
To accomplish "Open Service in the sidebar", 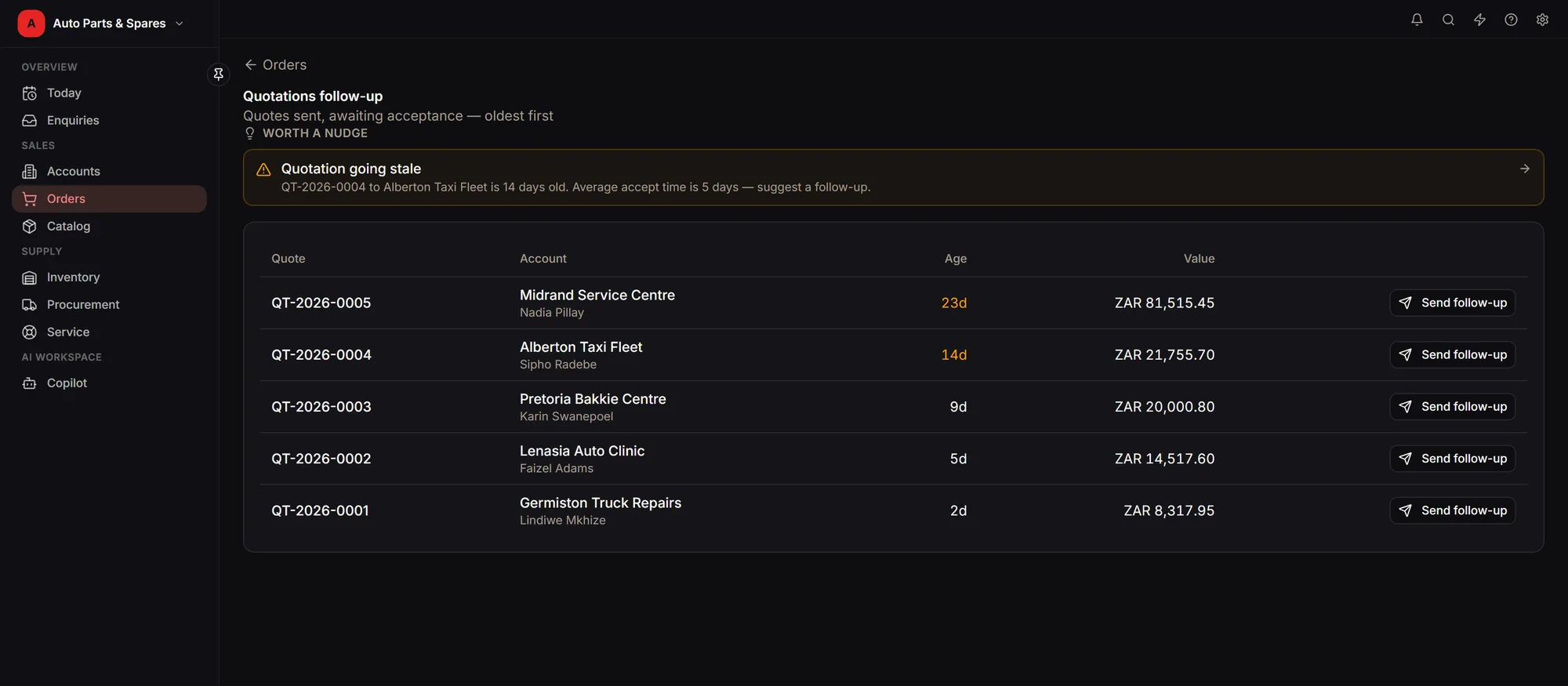I will pos(109,332).
